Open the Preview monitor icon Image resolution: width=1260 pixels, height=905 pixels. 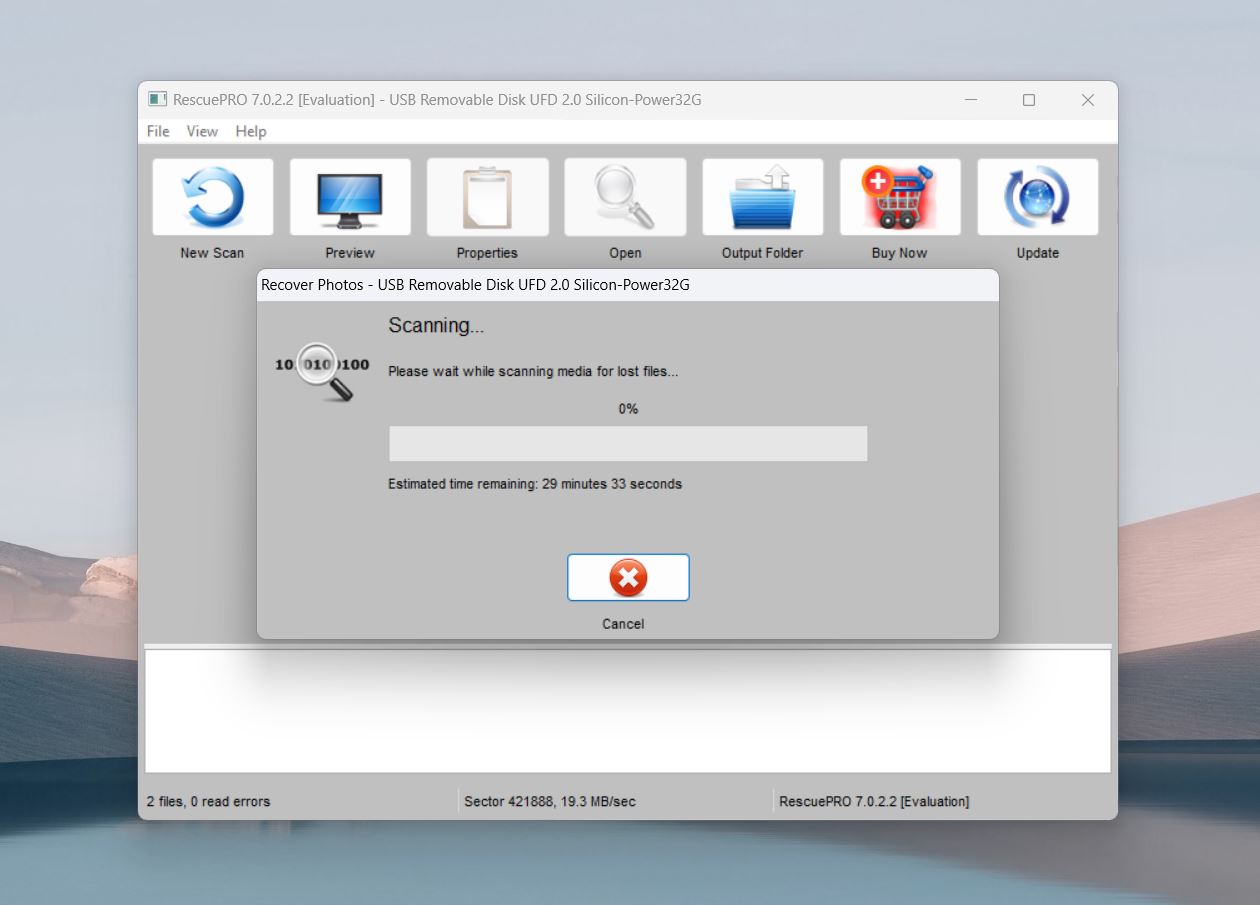pos(350,197)
